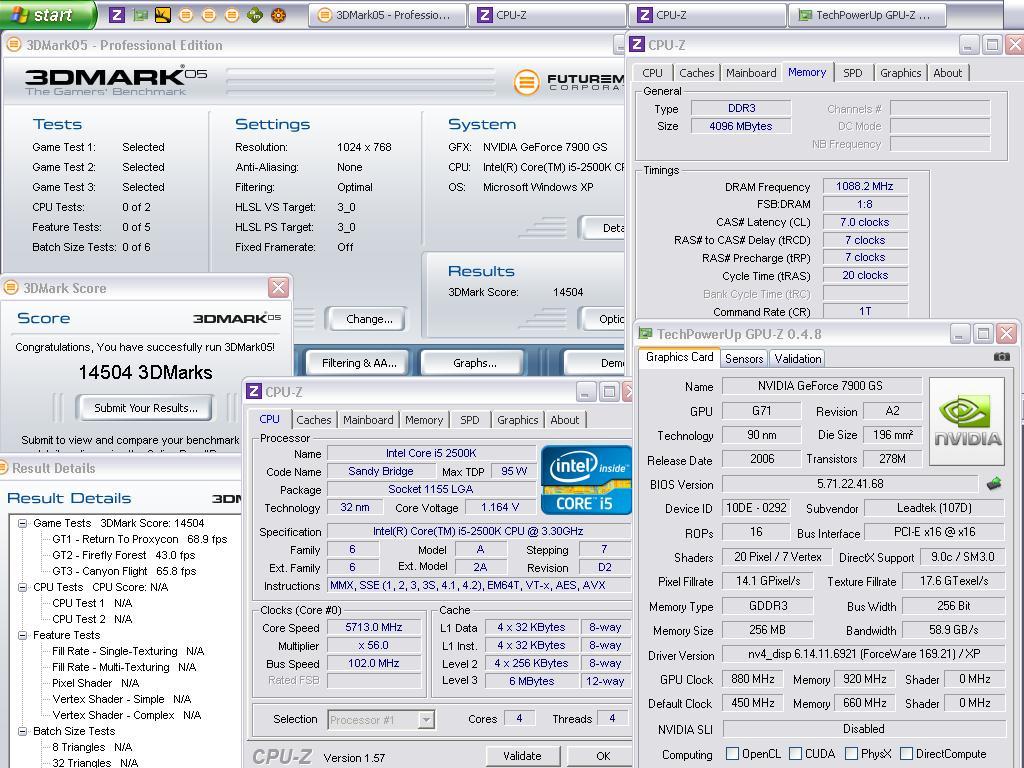The height and width of the screenshot is (768, 1024).
Task: Switch to 3DMark05 taskbar button
Action: point(387,15)
